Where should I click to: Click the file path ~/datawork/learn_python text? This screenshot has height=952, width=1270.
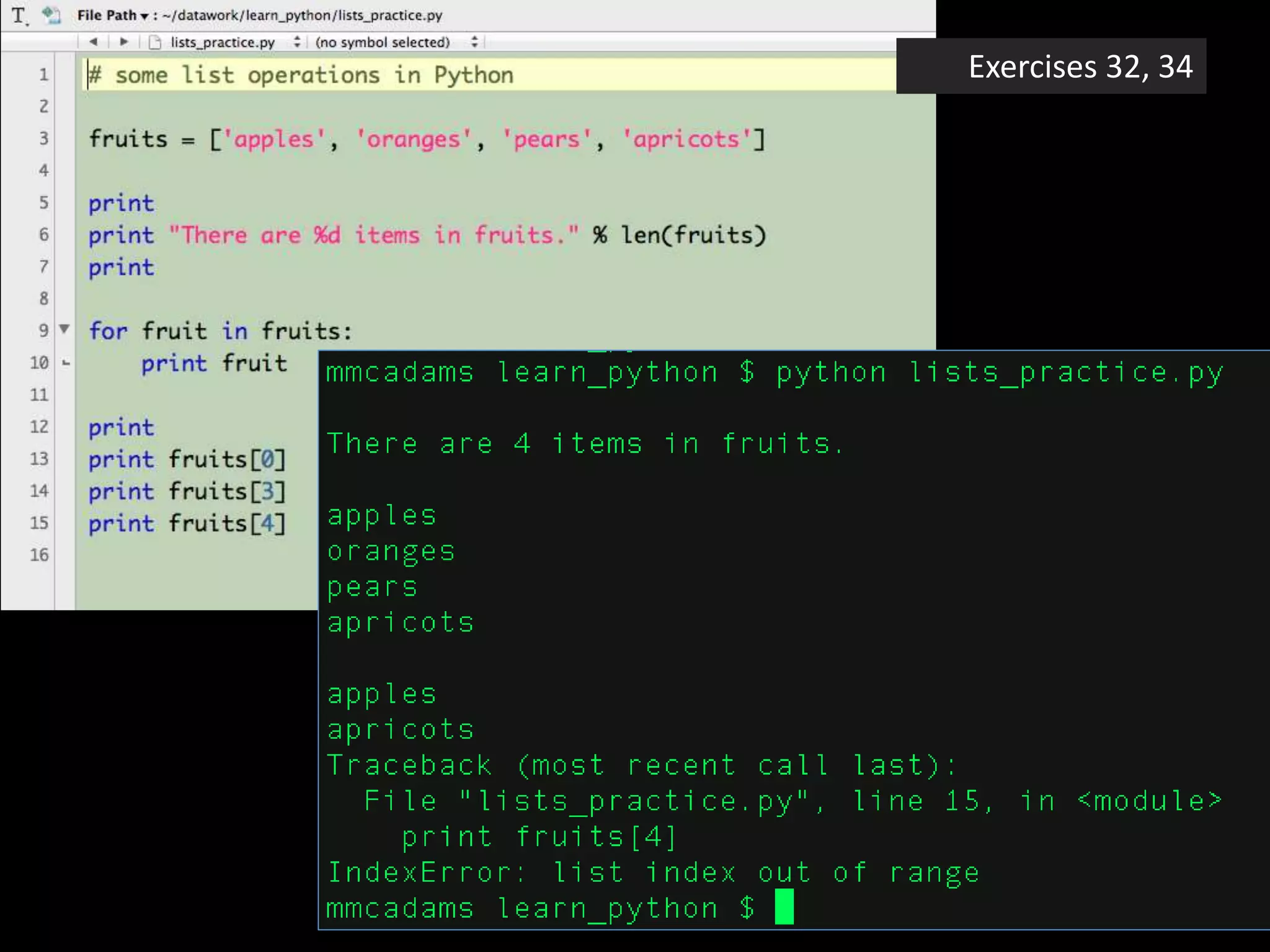pos(303,15)
